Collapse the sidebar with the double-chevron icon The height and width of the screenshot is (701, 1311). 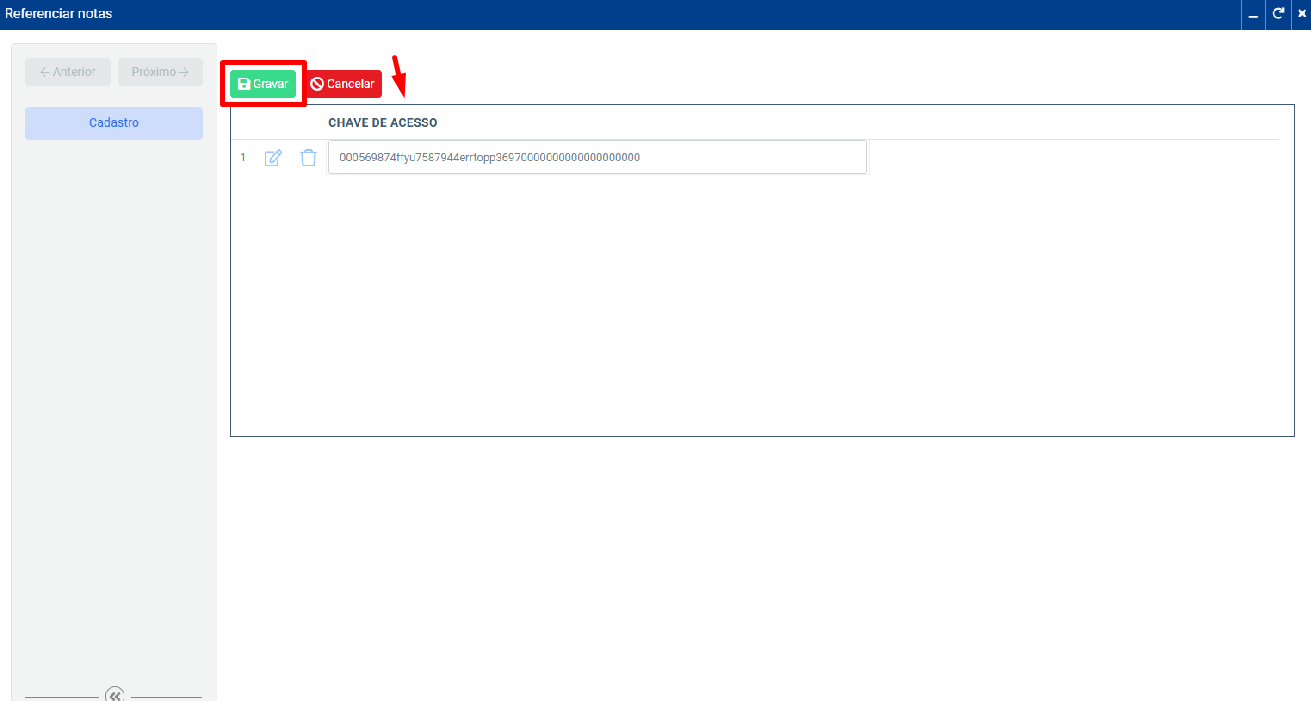pyautogui.click(x=114, y=694)
